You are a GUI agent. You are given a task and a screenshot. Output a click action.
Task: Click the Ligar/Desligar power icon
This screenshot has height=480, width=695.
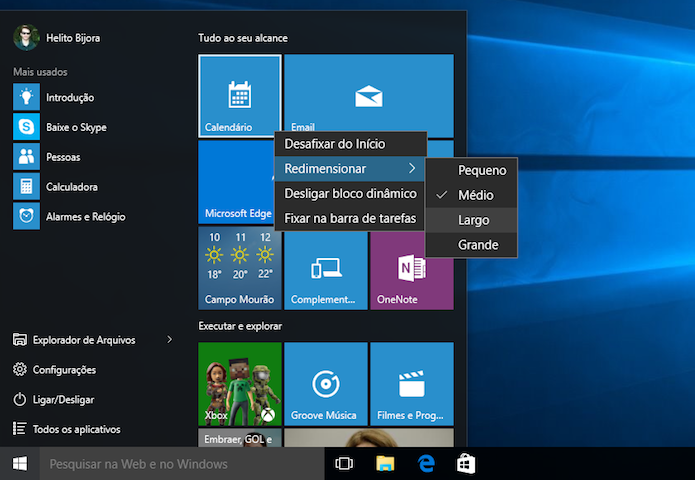point(20,399)
